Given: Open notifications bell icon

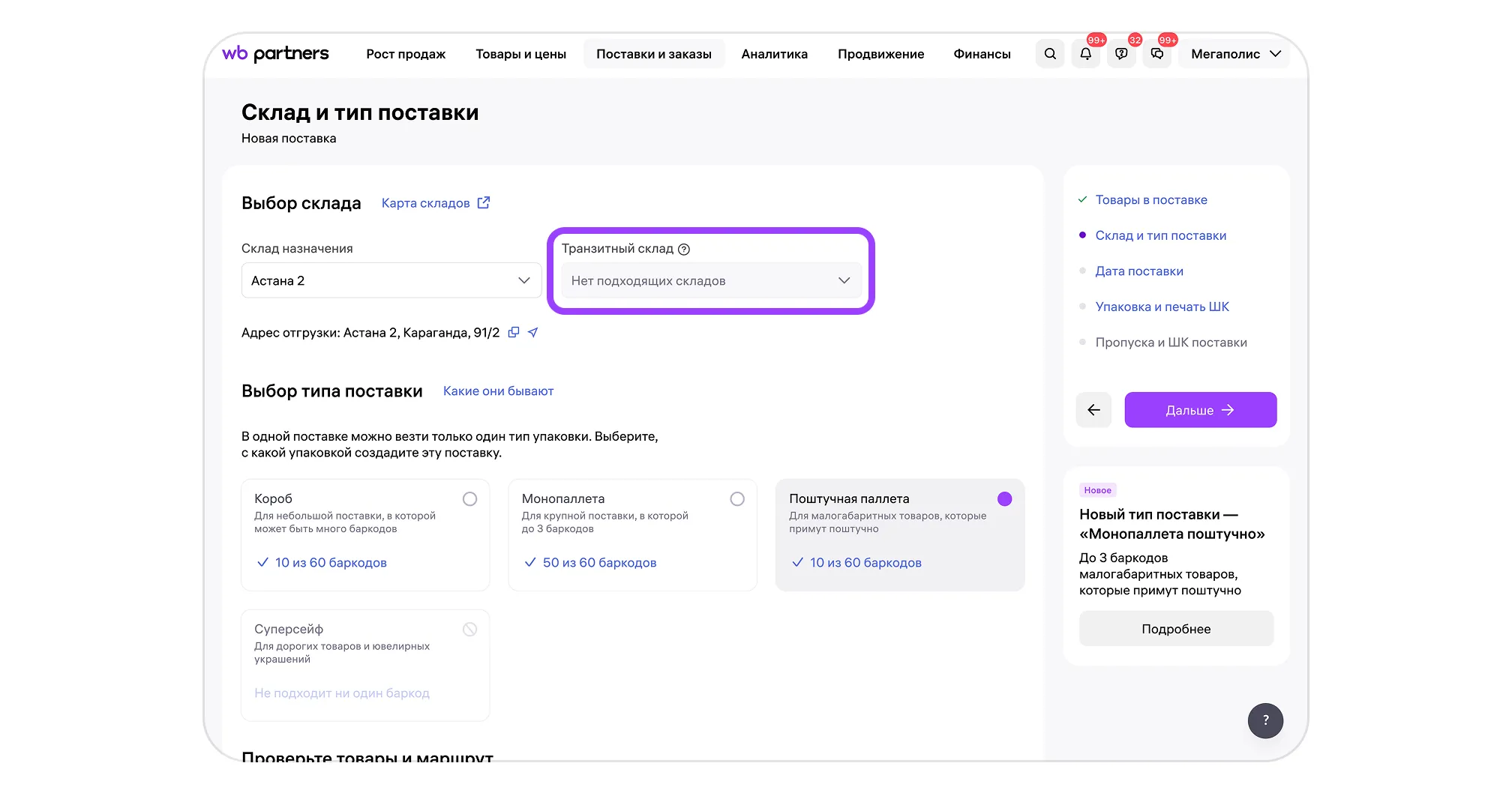Looking at the screenshot, I should point(1085,54).
